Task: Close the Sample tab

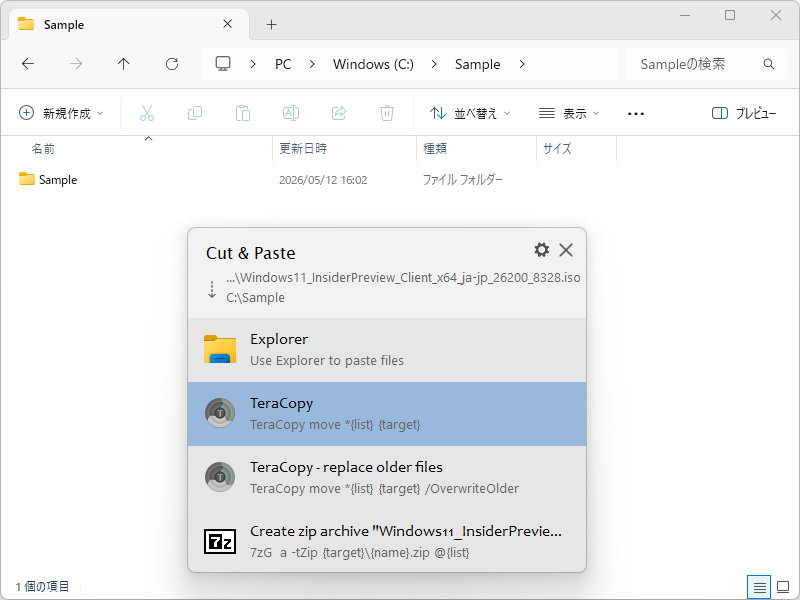Action: [228, 24]
